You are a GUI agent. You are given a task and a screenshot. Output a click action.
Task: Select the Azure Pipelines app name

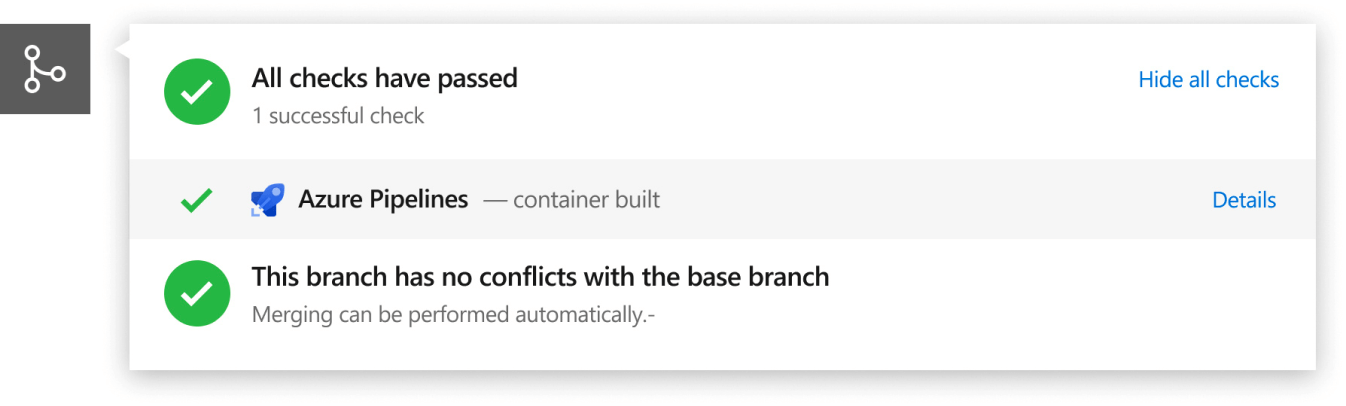[383, 200]
